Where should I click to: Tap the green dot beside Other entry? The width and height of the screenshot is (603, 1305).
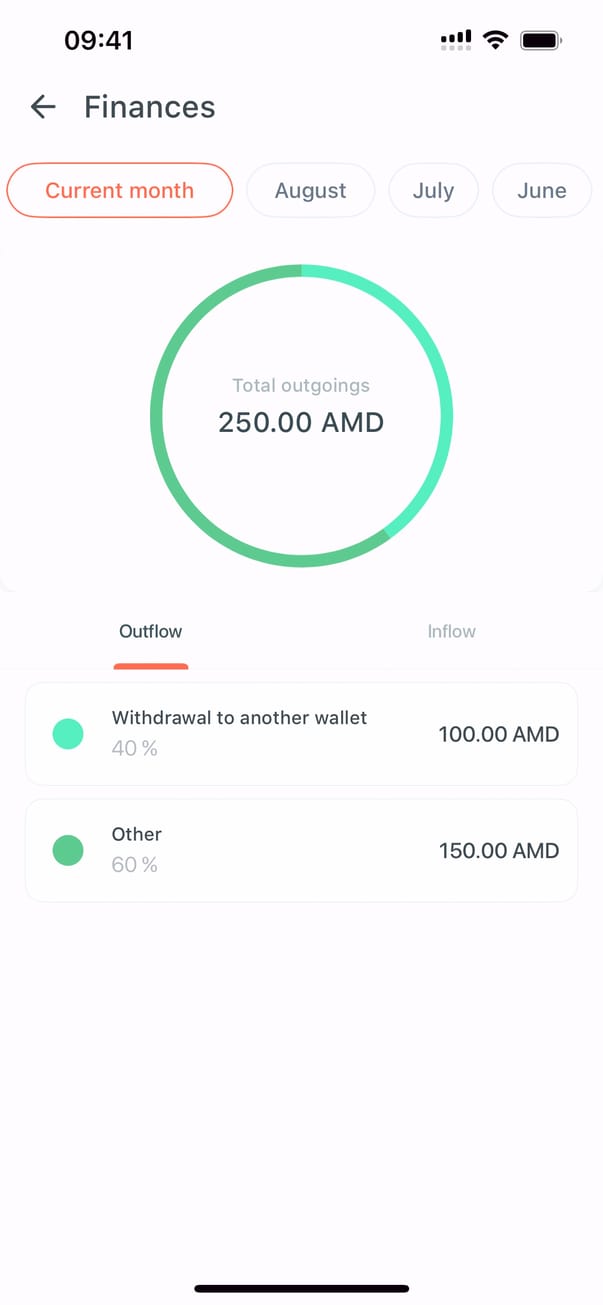[x=68, y=851]
